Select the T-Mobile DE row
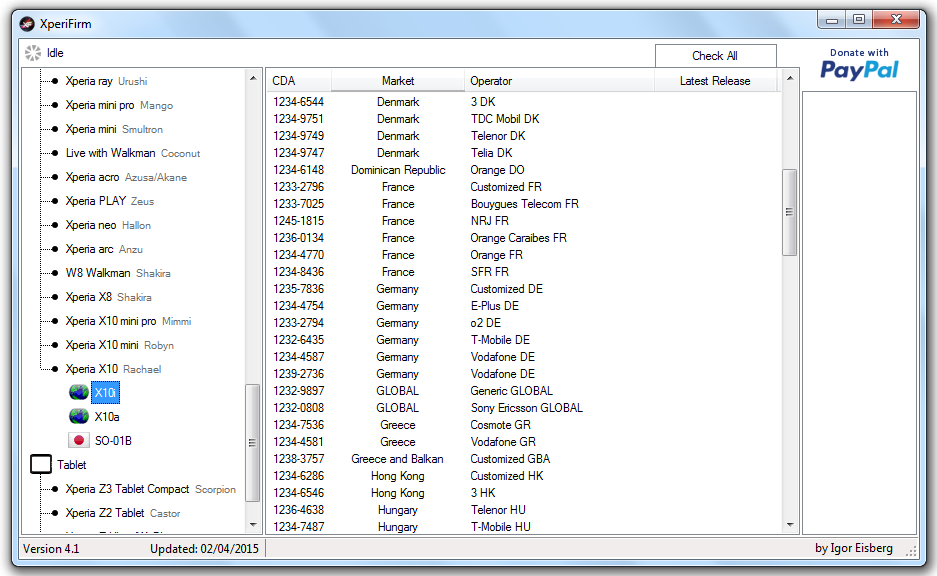The width and height of the screenshot is (937, 576). 523,340
